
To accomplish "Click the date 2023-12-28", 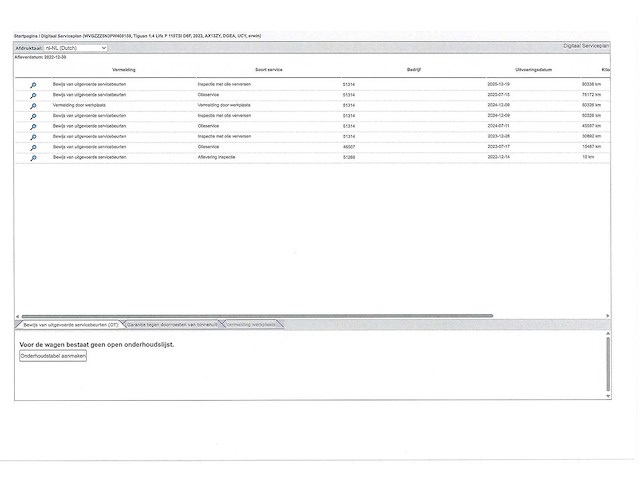I will point(498,136).
